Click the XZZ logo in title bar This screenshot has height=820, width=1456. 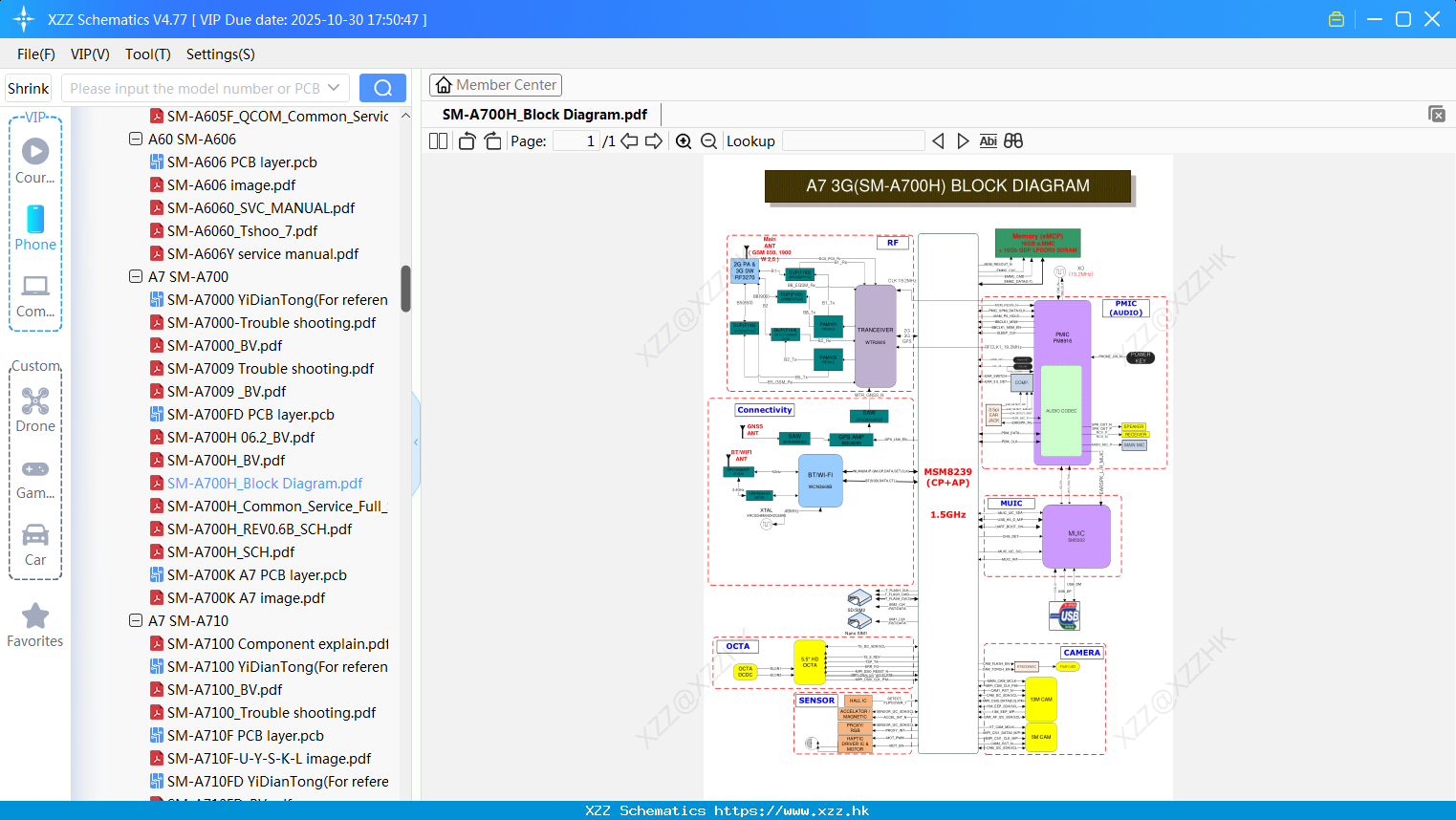pyautogui.click(x=24, y=19)
